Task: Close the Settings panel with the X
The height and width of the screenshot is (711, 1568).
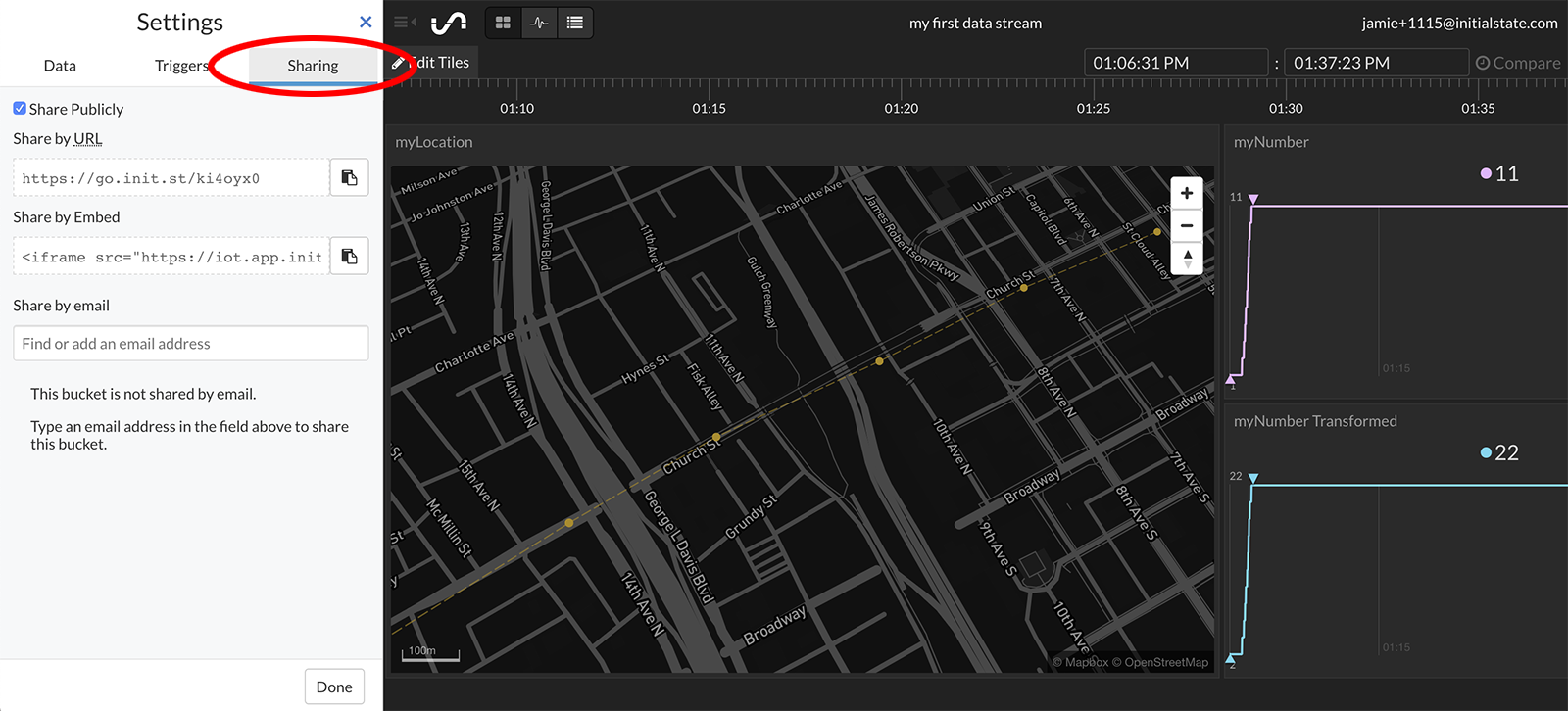Action: (x=366, y=22)
